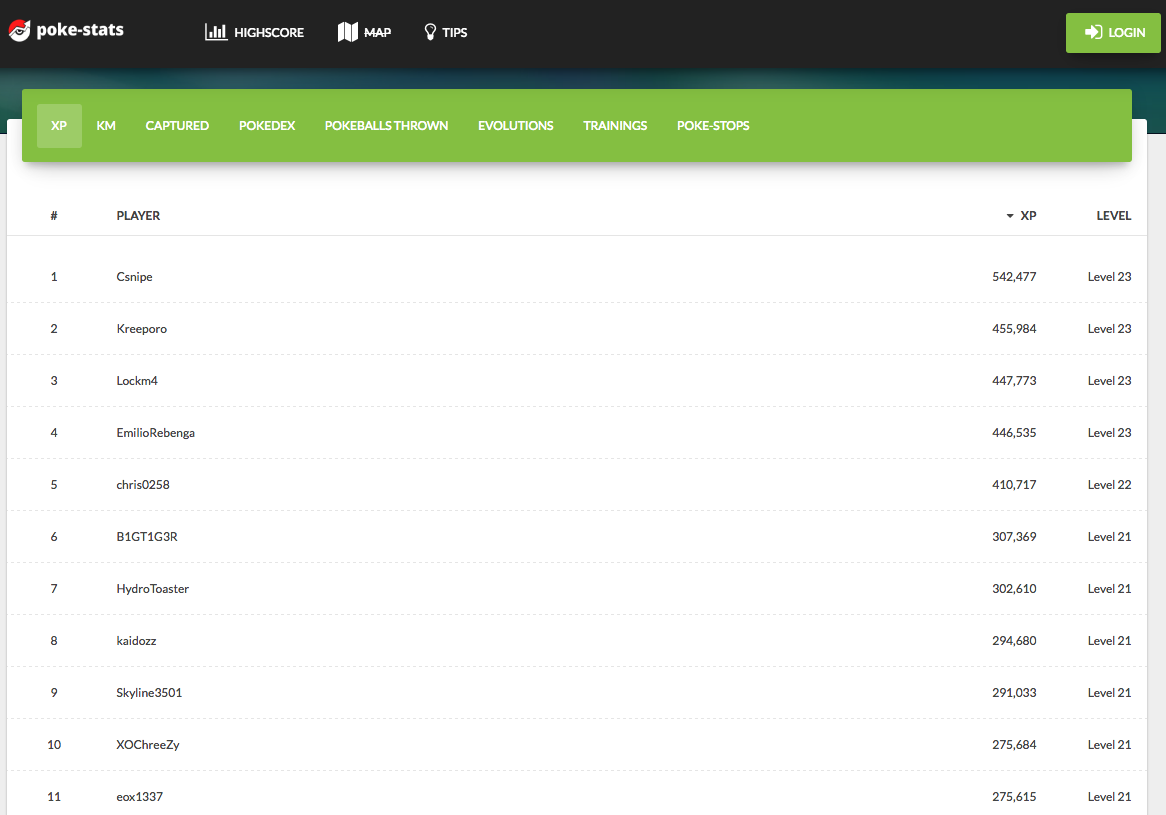Open top player Csnipe's profile
Viewport: 1166px width, 815px height.
coord(134,276)
